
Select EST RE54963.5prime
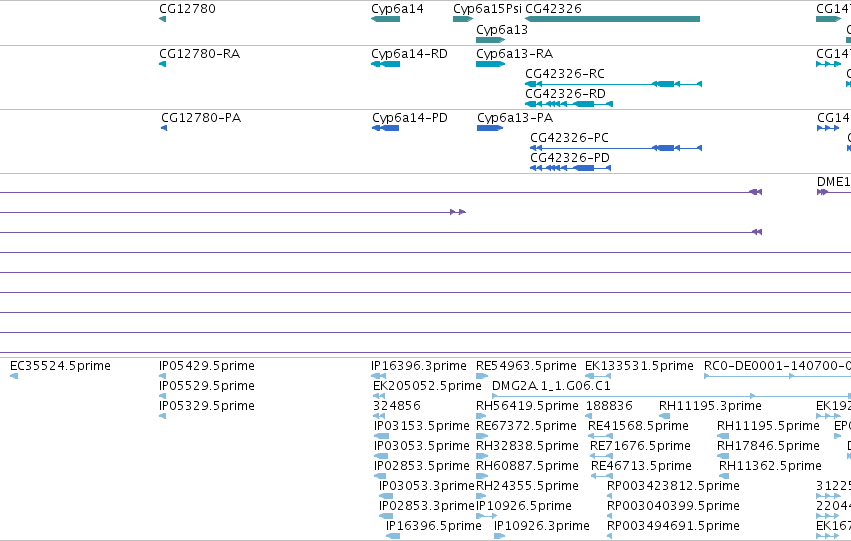[x=526, y=366]
